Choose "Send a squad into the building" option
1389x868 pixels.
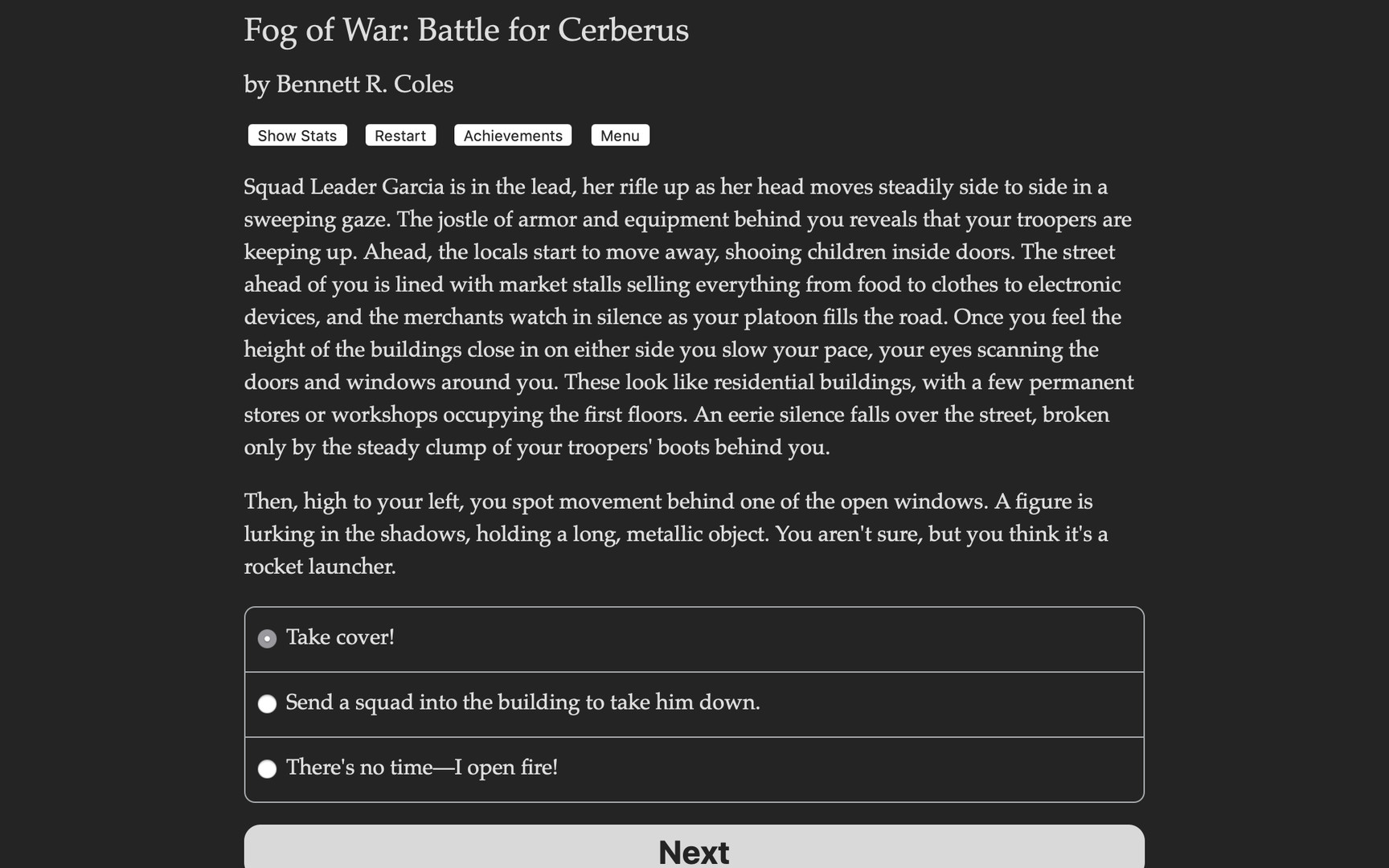tap(522, 702)
